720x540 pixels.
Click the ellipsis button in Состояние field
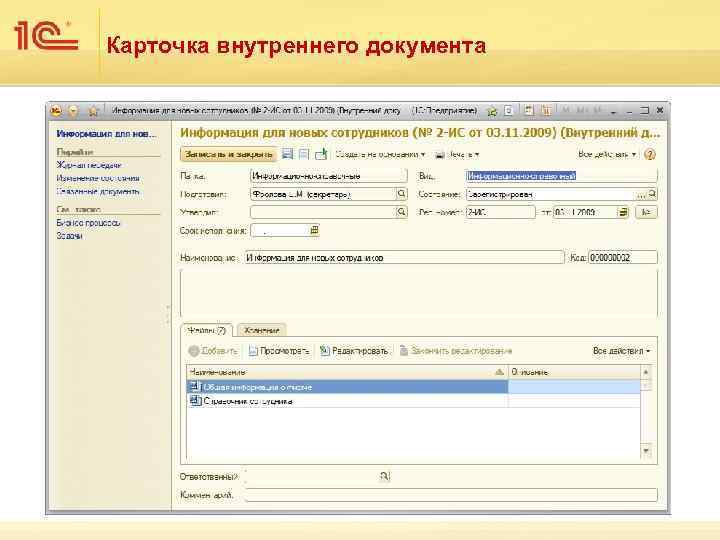[641, 195]
